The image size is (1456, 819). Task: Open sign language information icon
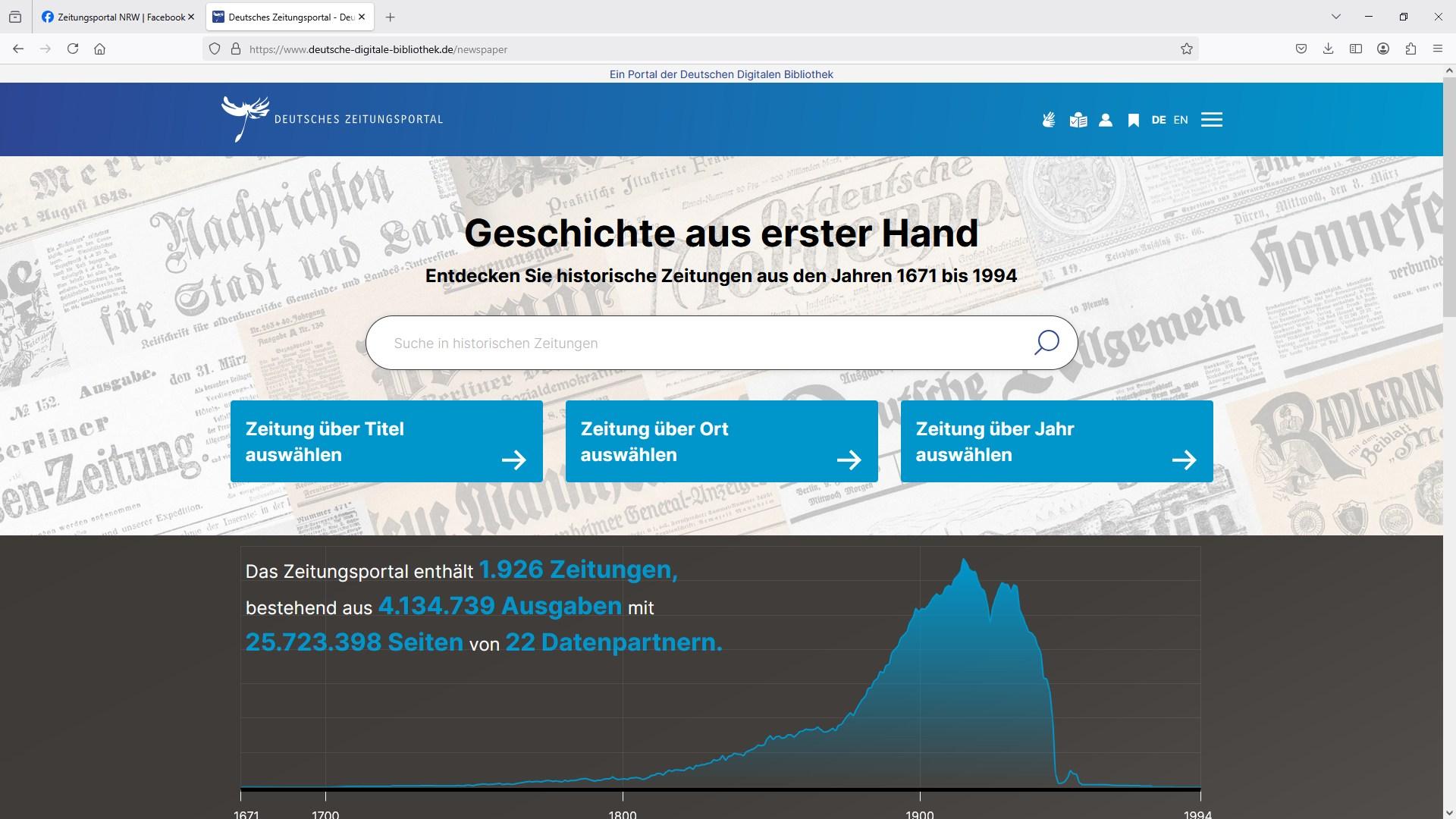[1049, 120]
